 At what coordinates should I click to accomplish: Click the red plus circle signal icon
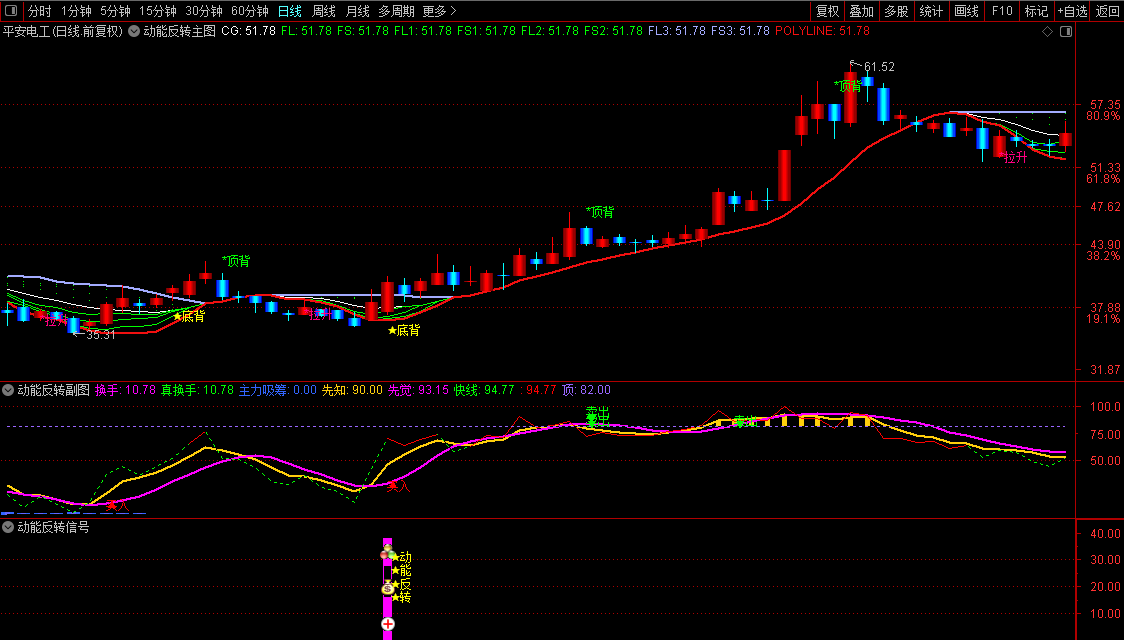pos(388,624)
